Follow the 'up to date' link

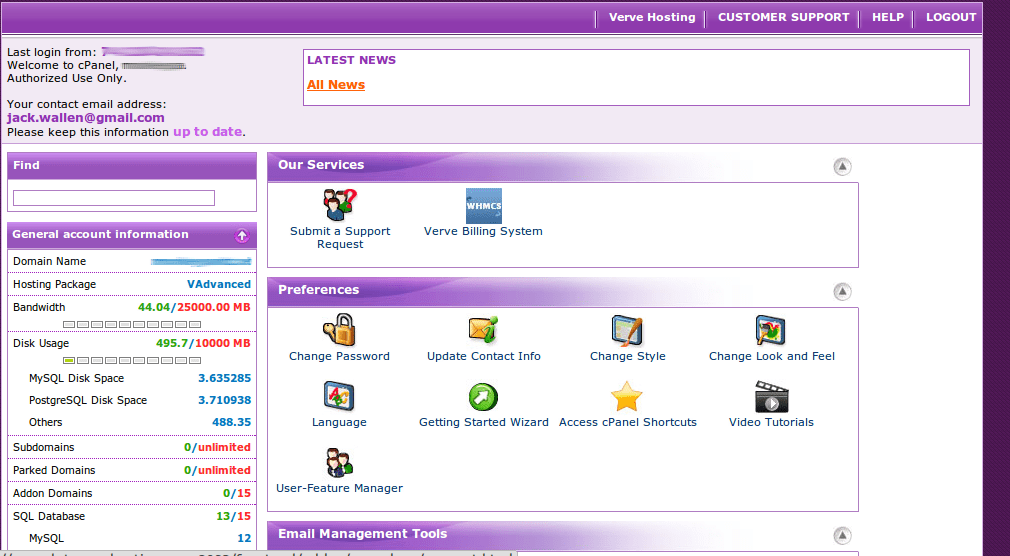point(207,131)
